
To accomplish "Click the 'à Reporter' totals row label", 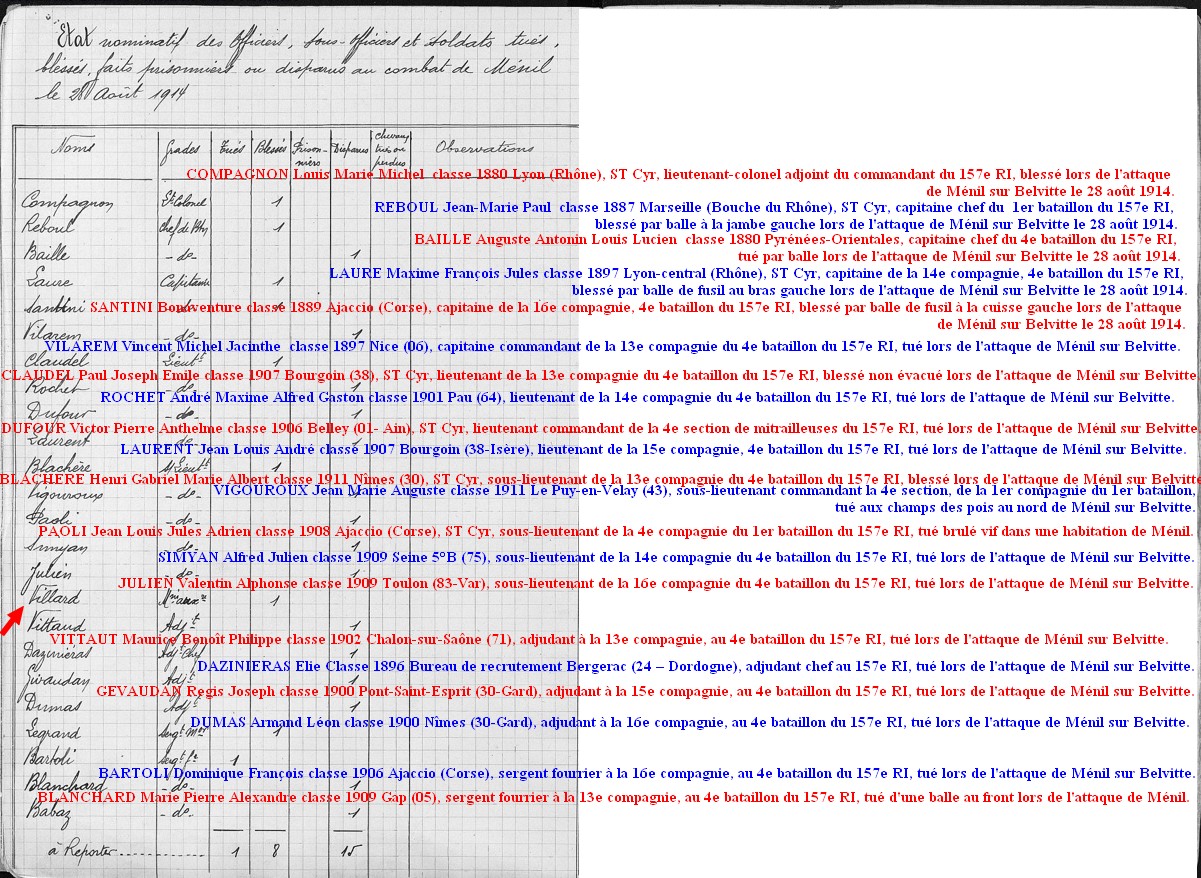I will (x=83, y=851).
